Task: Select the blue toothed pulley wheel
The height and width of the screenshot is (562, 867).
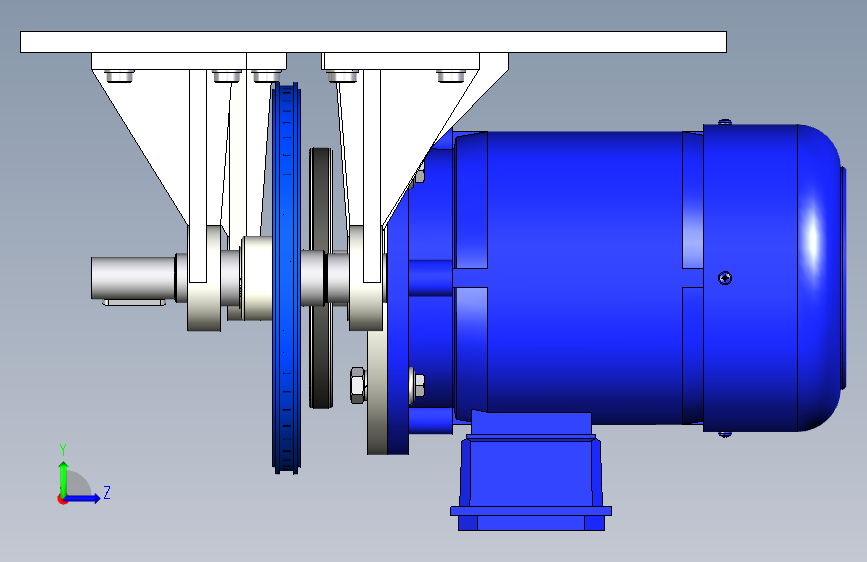Action: pyautogui.click(x=286, y=278)
